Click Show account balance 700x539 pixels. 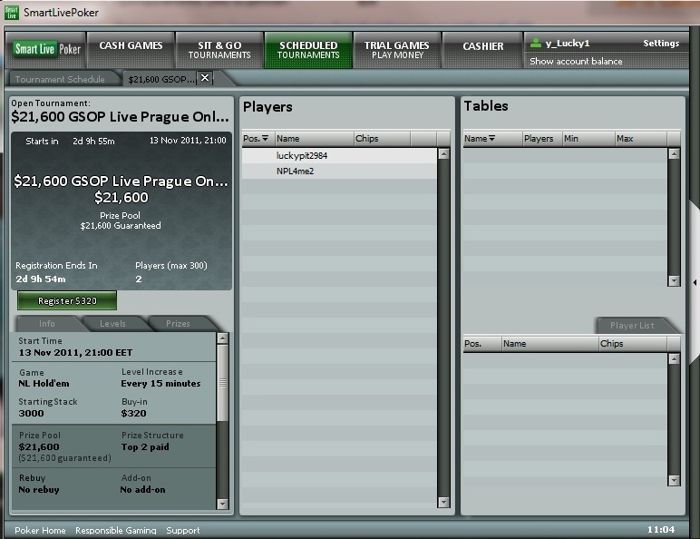576,61
